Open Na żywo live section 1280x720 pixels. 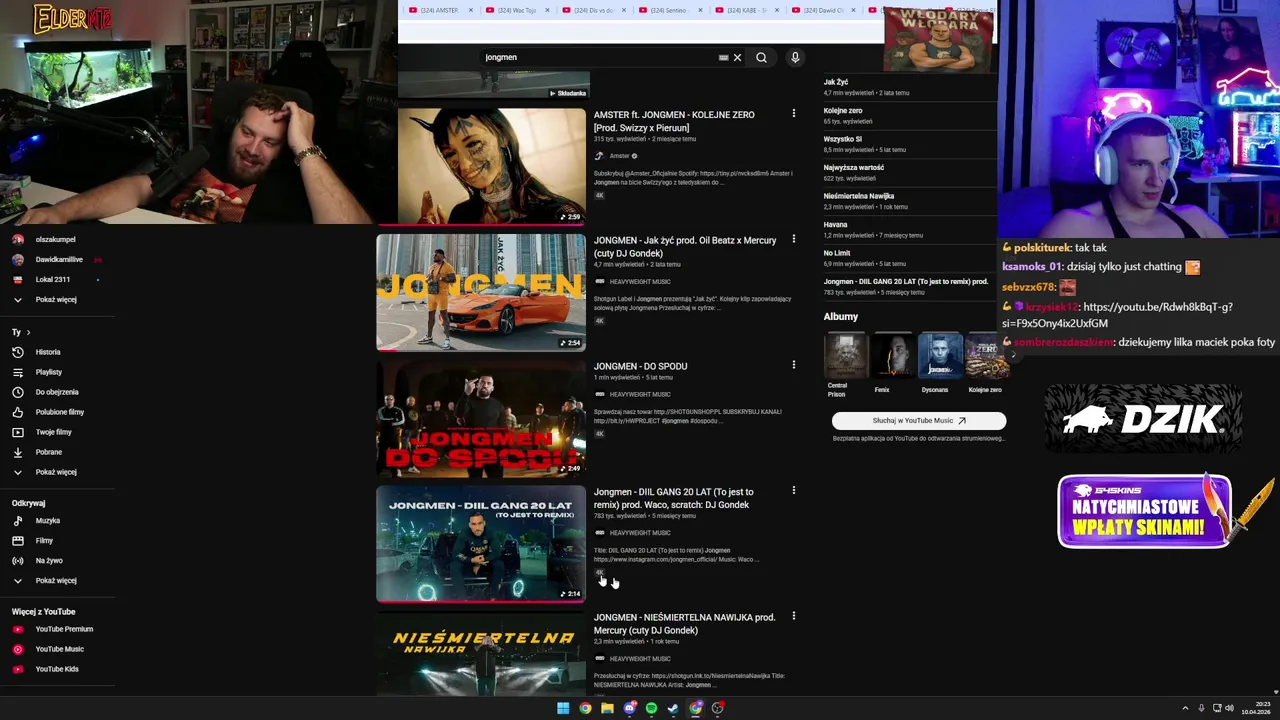click(x=48, y=561)
